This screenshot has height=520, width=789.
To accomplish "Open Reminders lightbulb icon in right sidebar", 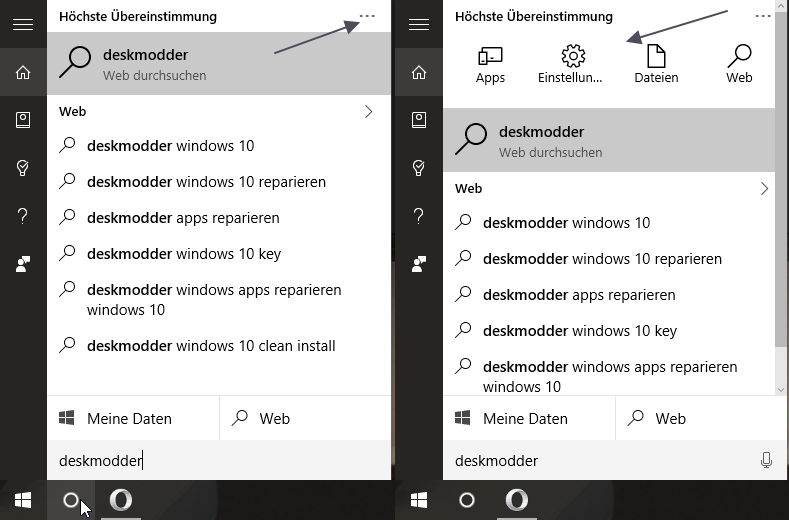I will pos(419,168).
